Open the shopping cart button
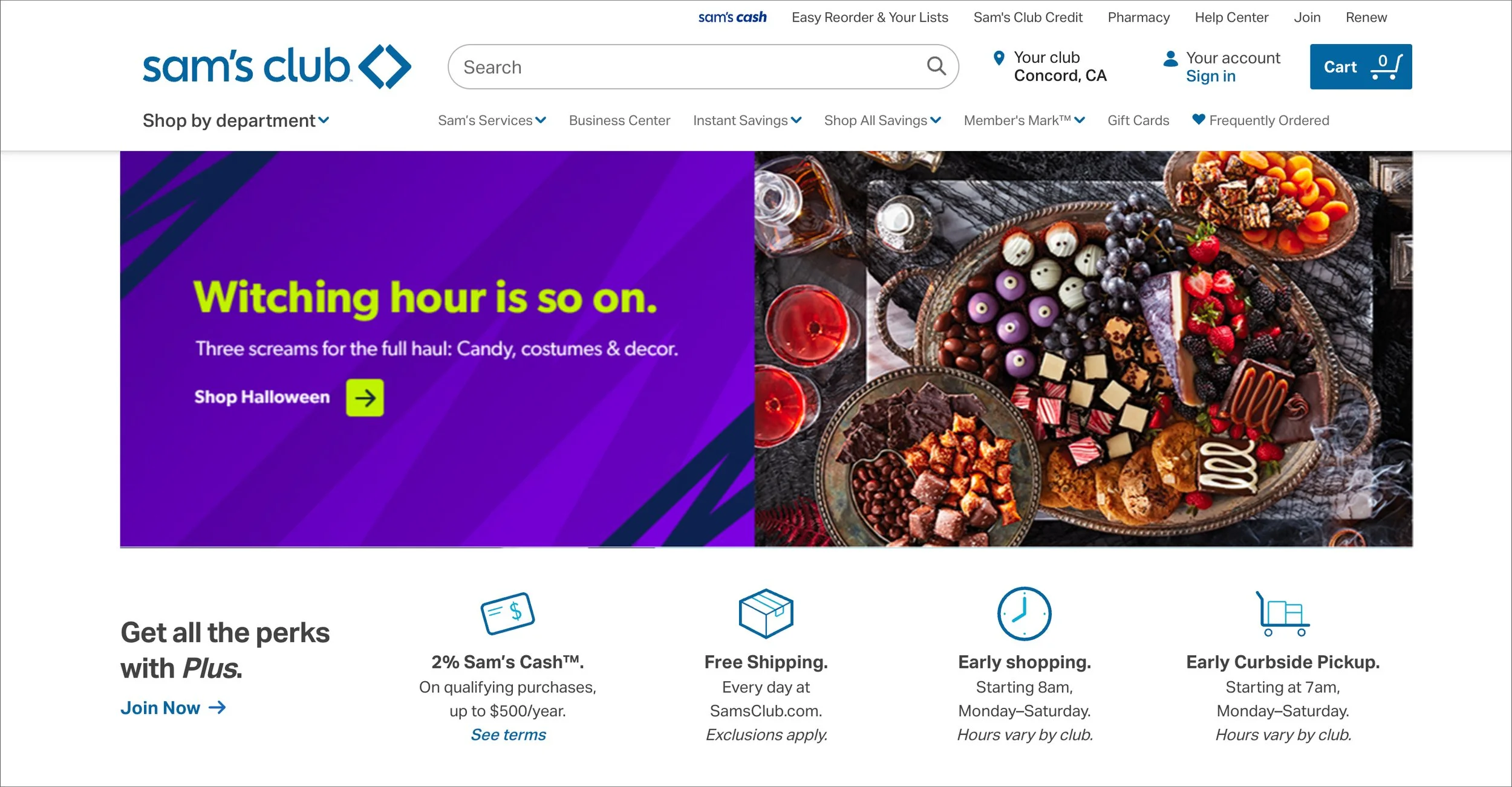Screen dimensions: 1512x787 [1360, 66]
